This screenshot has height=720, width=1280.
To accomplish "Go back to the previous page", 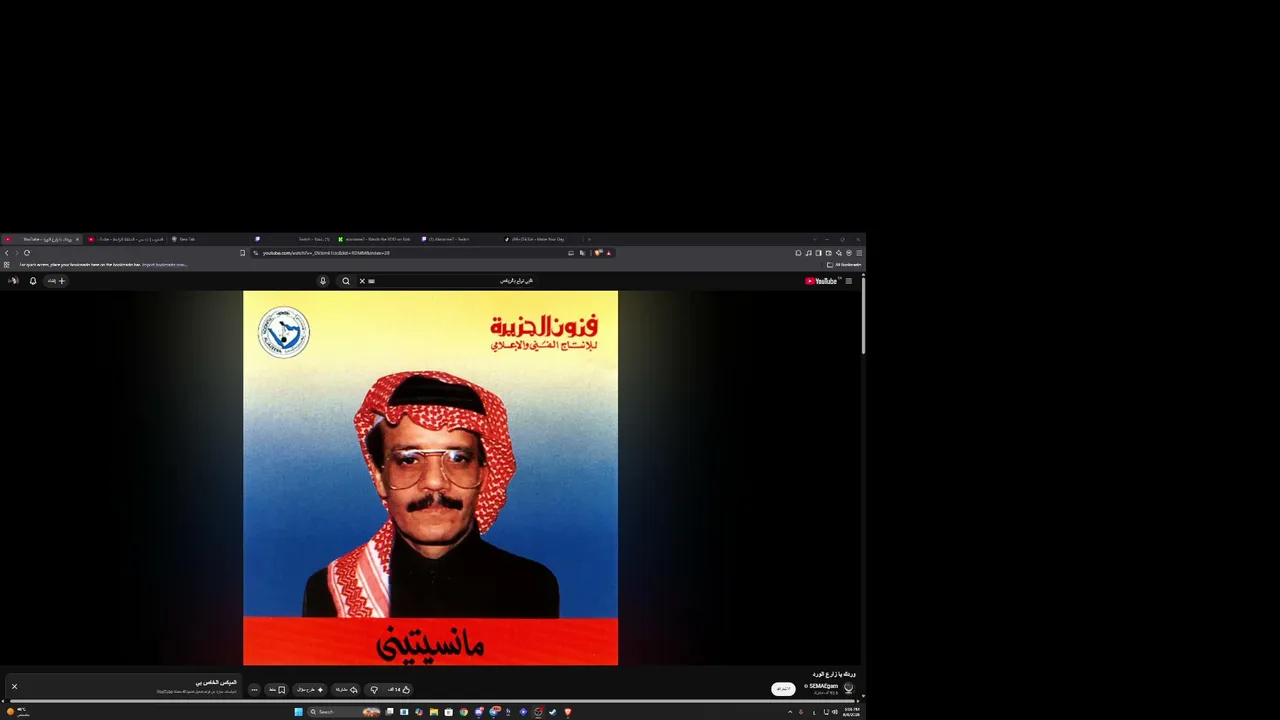I will pos(7,253).
